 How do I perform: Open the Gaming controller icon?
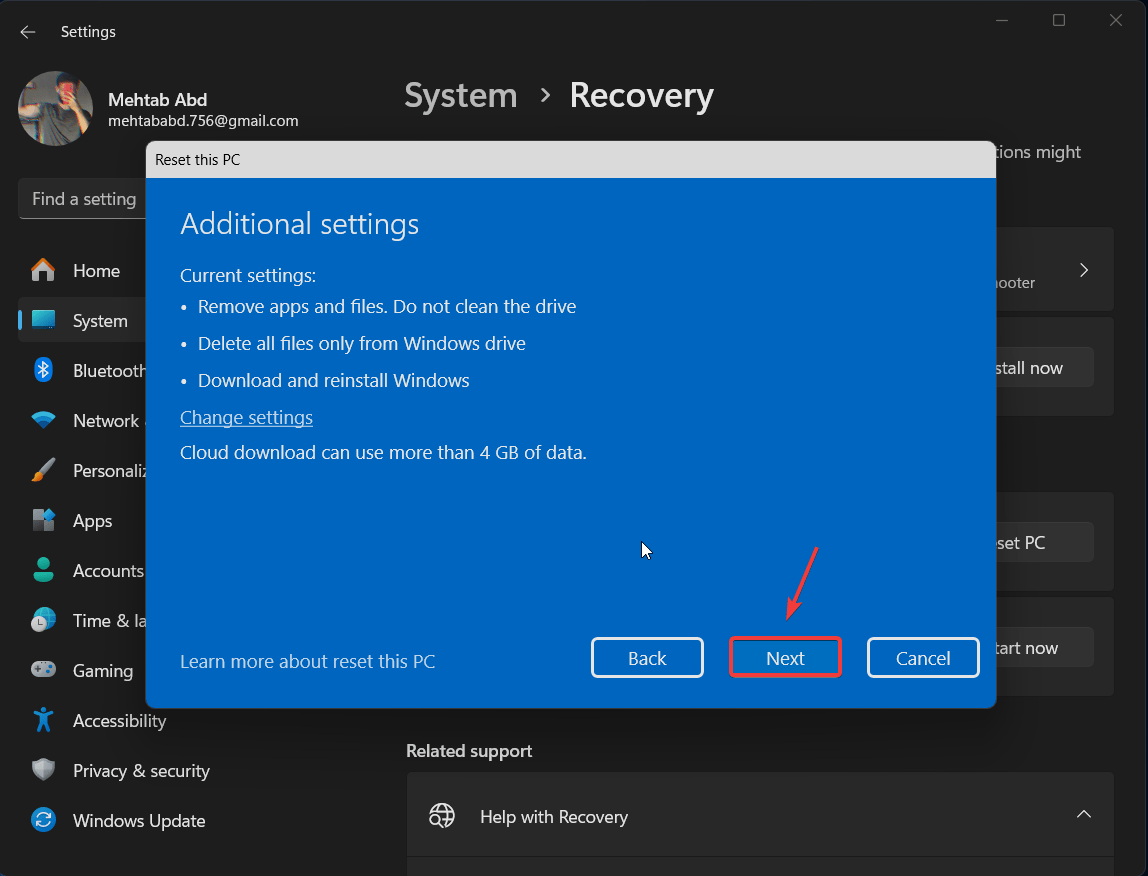(x=43, y=669)
